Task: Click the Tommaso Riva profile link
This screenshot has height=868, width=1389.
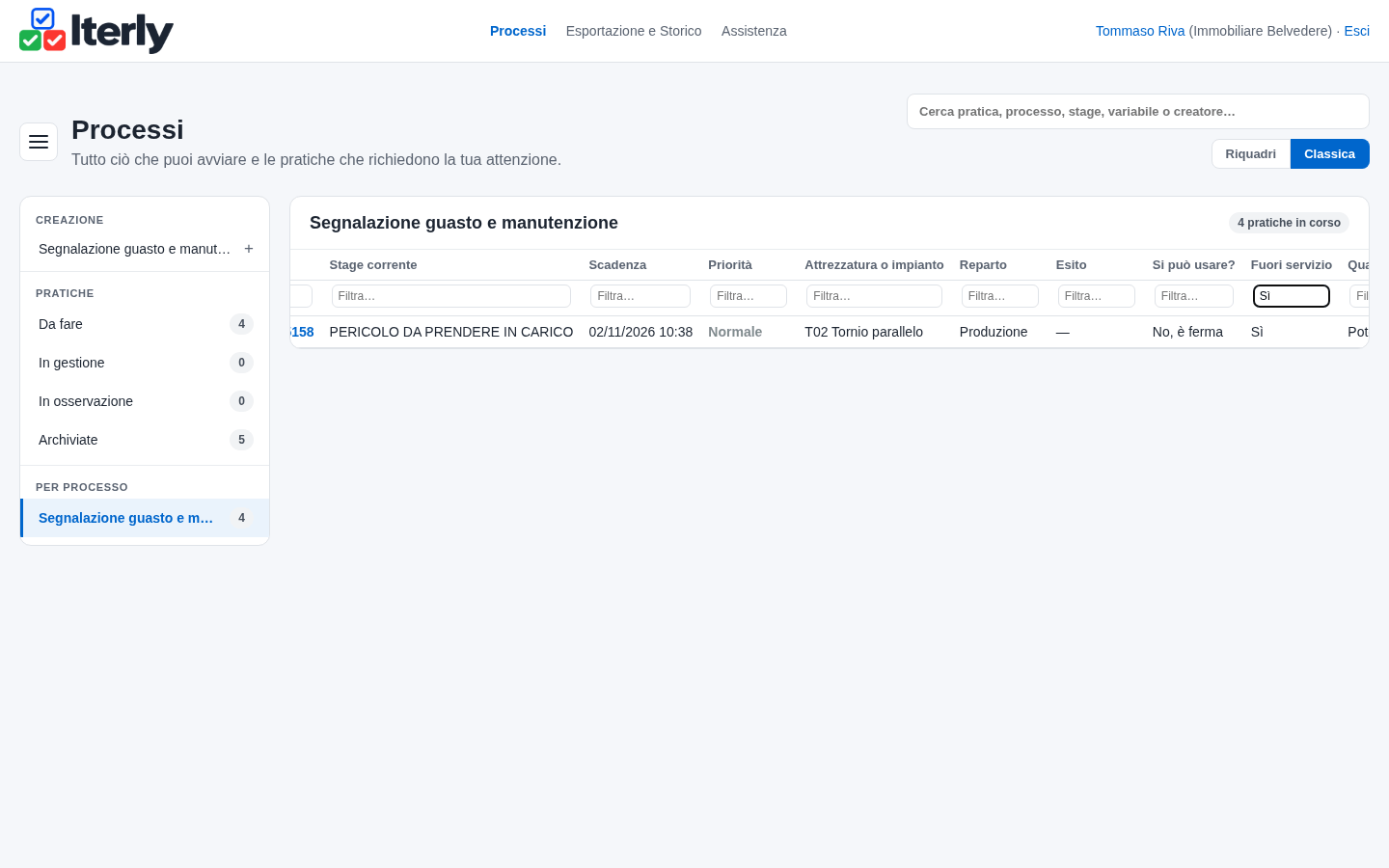Action: tap(1140, 31)
